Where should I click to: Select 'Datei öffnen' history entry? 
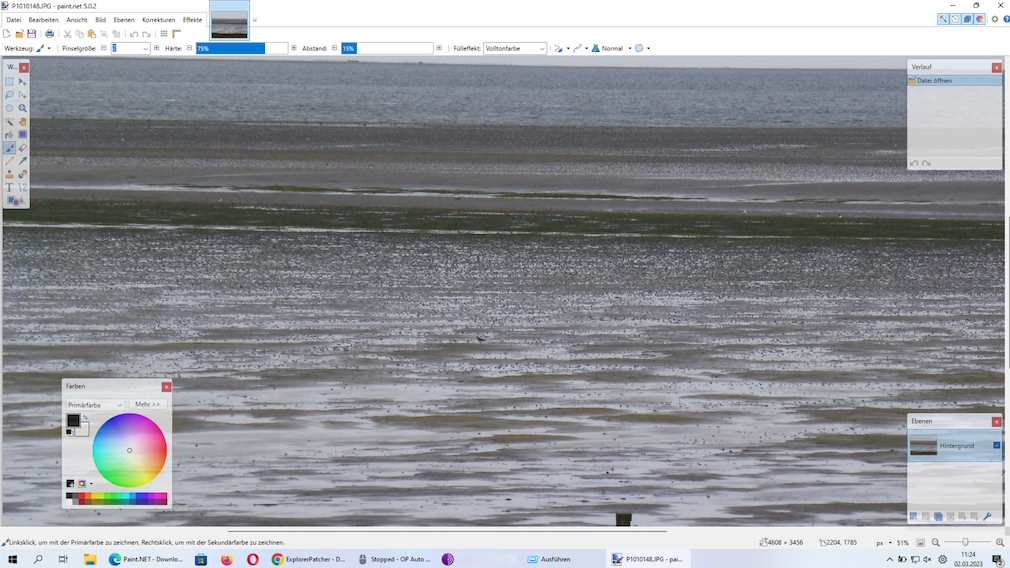coord(954,80)
